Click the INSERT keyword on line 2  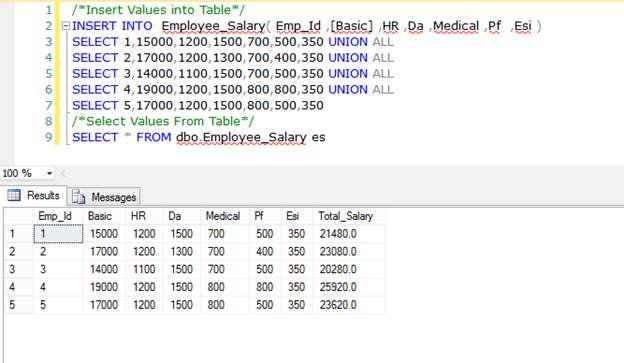click(95, 26)
